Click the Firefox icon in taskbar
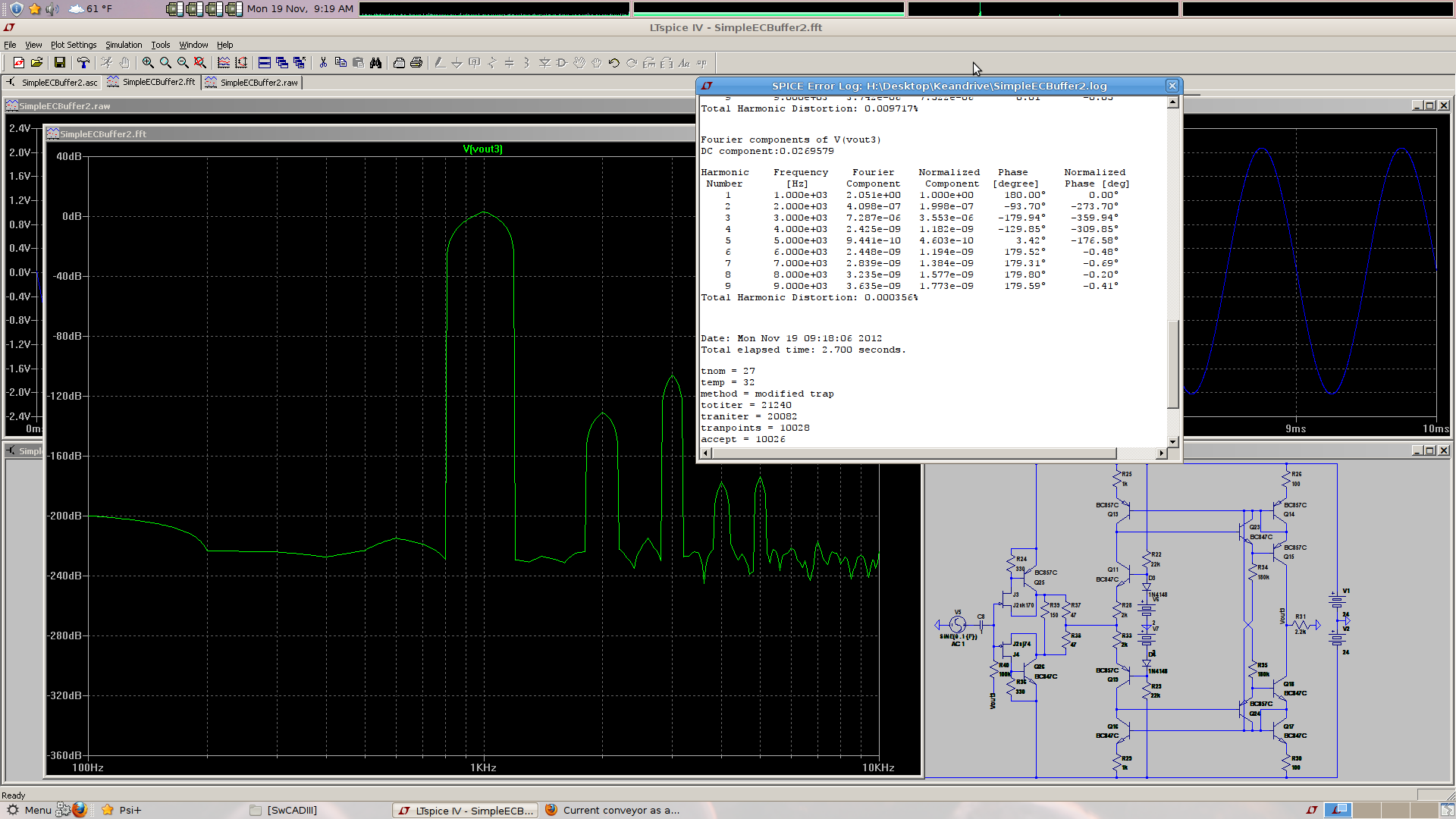The width and height of the screenshot is (1456, 819). pyautogui.click(x=80, y=809)
